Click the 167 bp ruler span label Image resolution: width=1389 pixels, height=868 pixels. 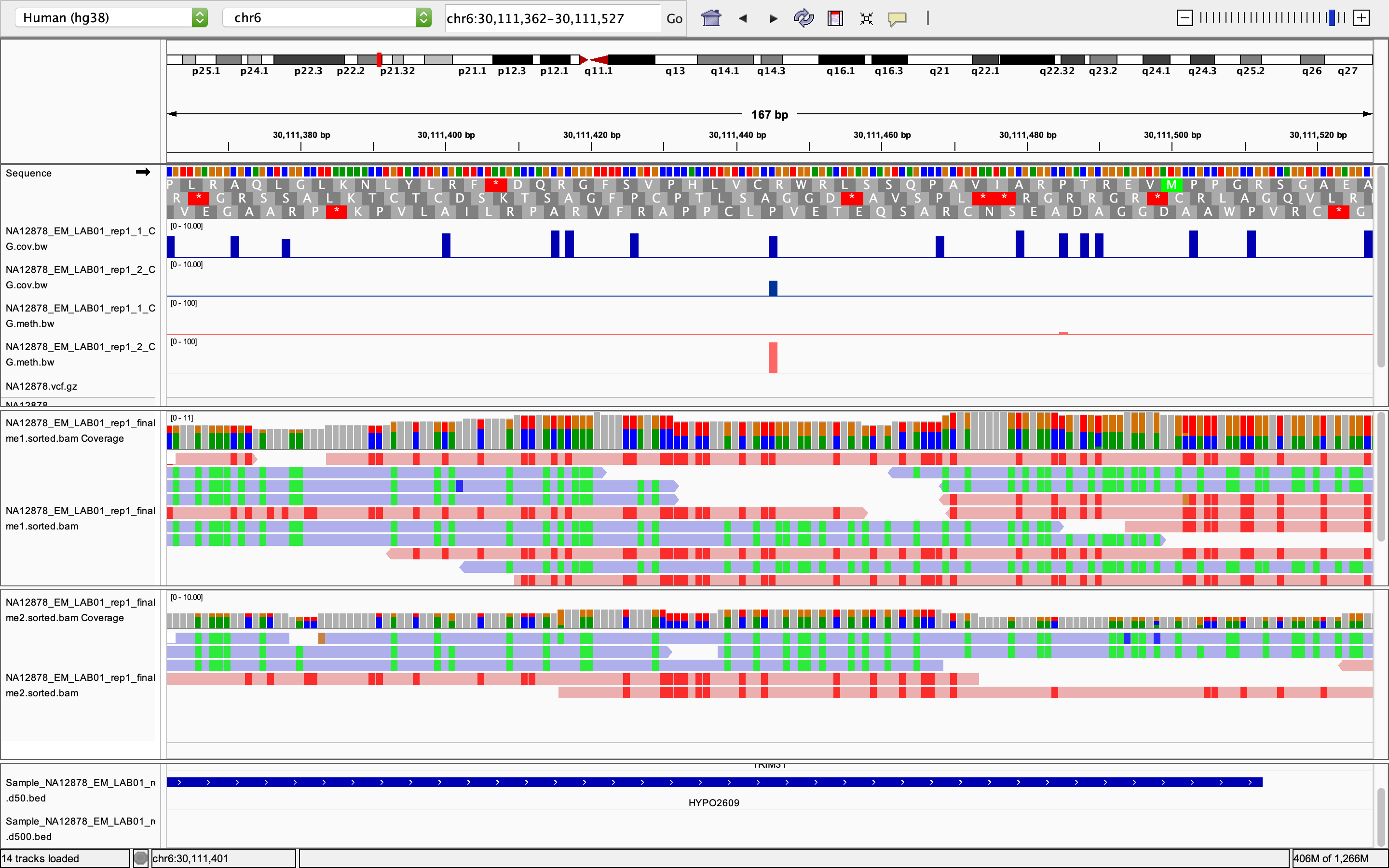(770, 114)
